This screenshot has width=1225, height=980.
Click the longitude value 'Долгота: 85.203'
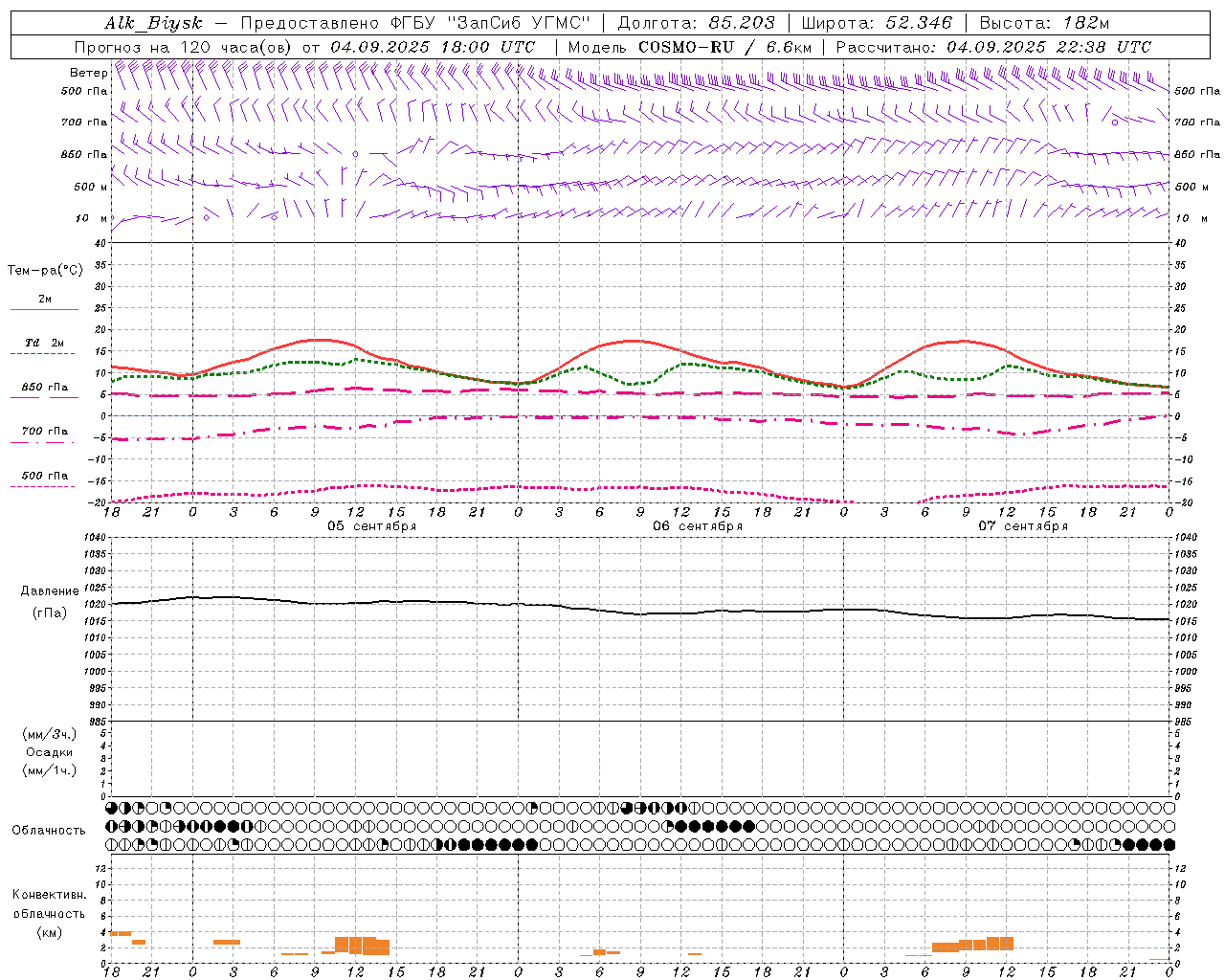pyautogui.click(x=696, y=23)
